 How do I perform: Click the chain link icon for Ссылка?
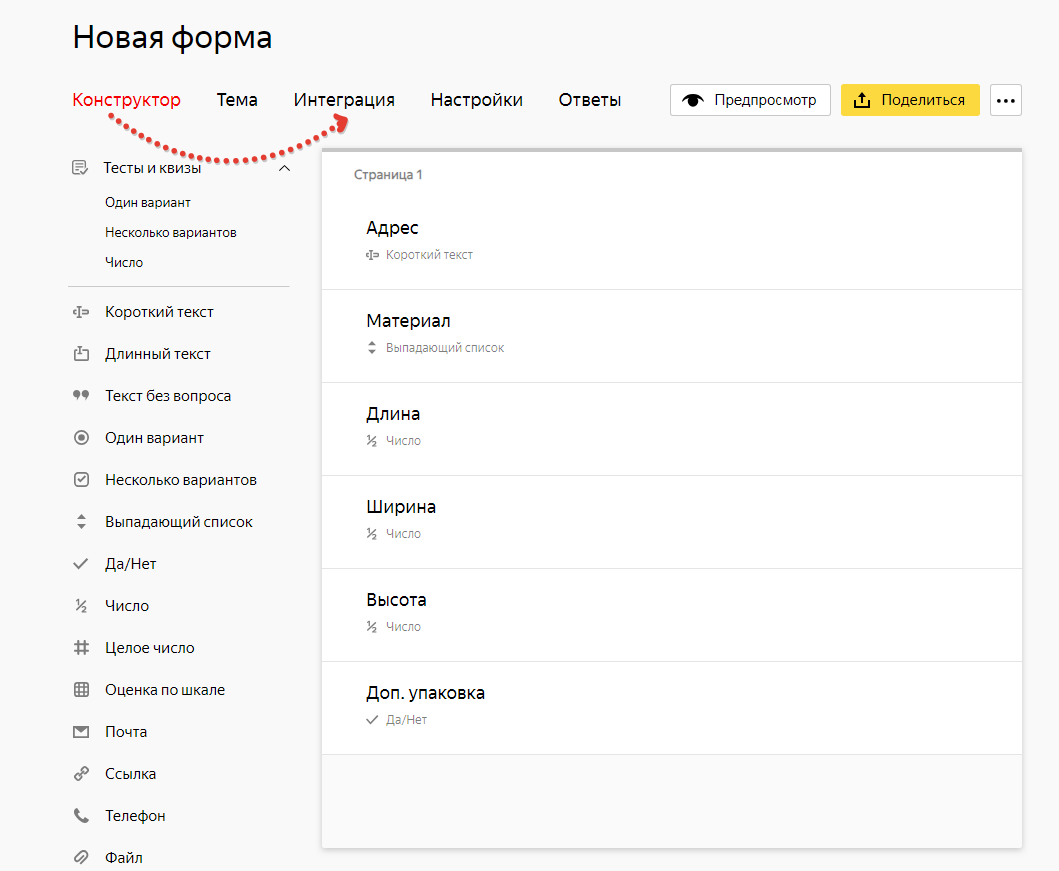click(81, 774)
